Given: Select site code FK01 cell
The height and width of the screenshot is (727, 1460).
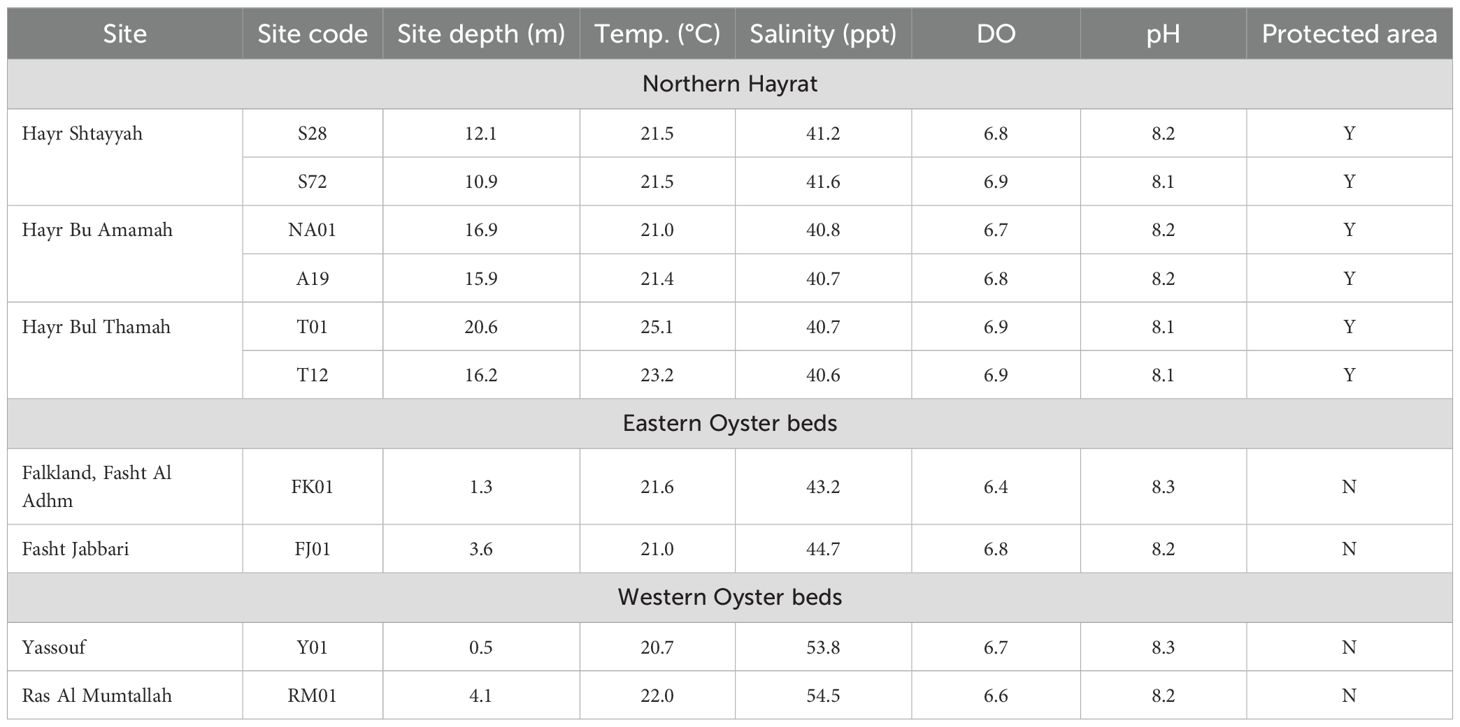Looking at the screenshot, I should [312, 486].
